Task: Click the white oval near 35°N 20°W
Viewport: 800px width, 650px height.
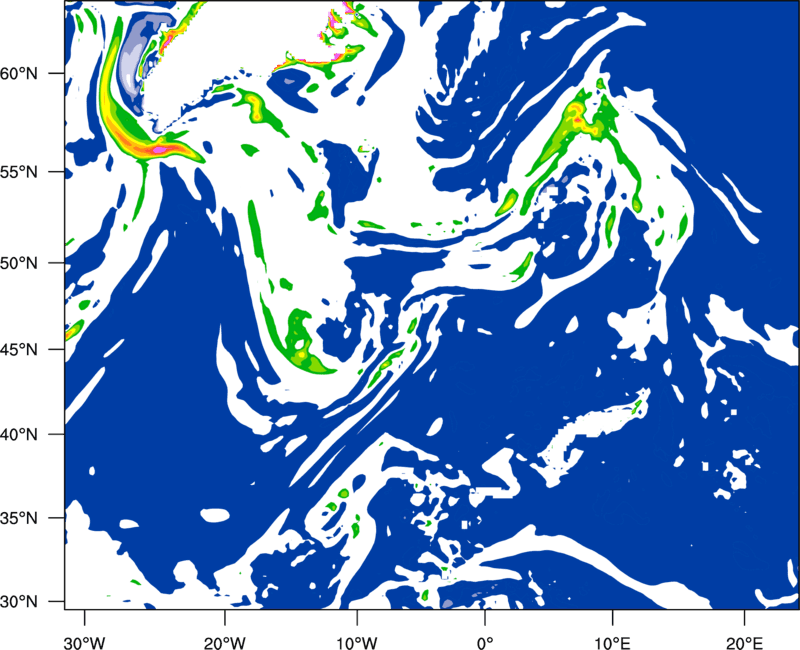Action: click(215, 515)
